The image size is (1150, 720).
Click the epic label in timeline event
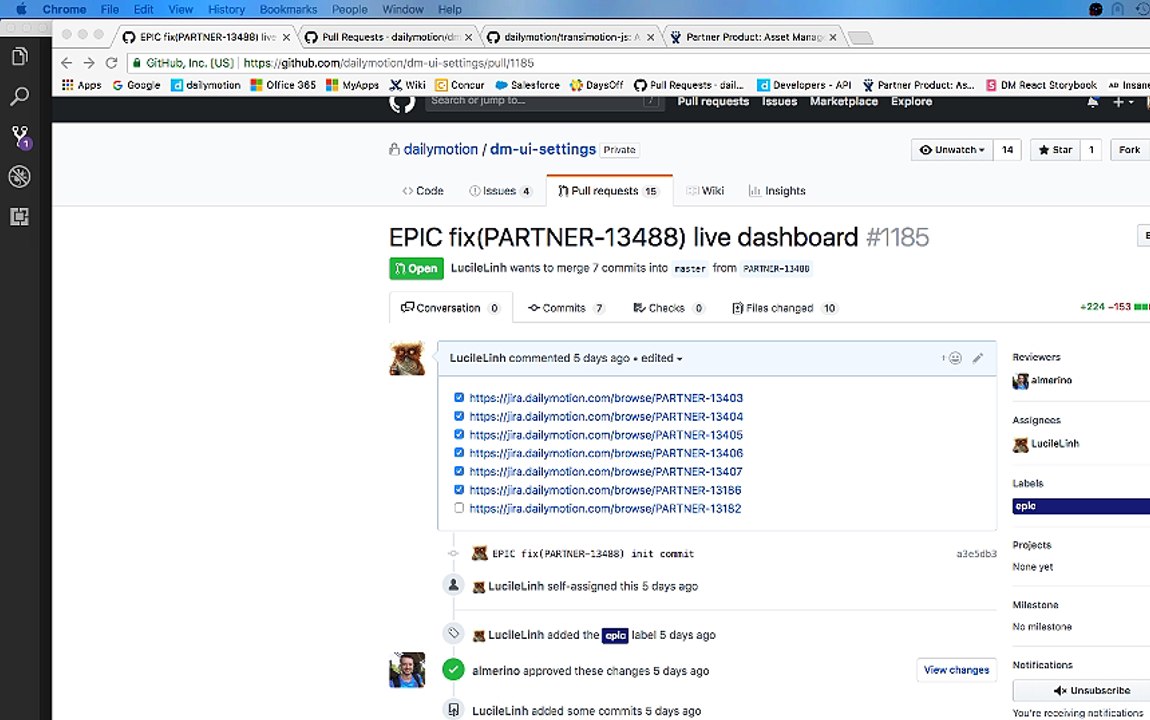pos(615,635)
